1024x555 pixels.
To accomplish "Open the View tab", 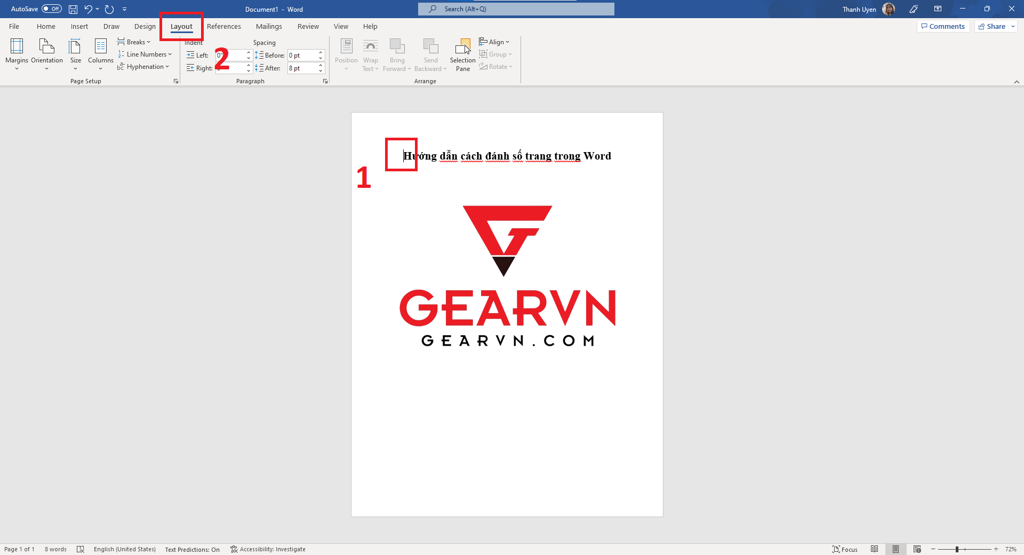I will point(341,27).
